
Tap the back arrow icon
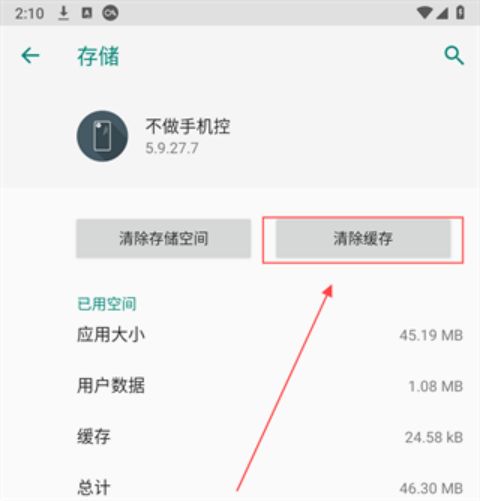30,55
